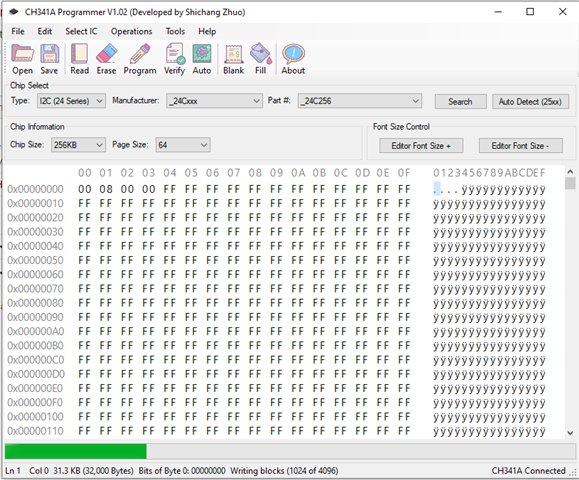Expand the Part # dropdown showing _24C256

[360, 101]
